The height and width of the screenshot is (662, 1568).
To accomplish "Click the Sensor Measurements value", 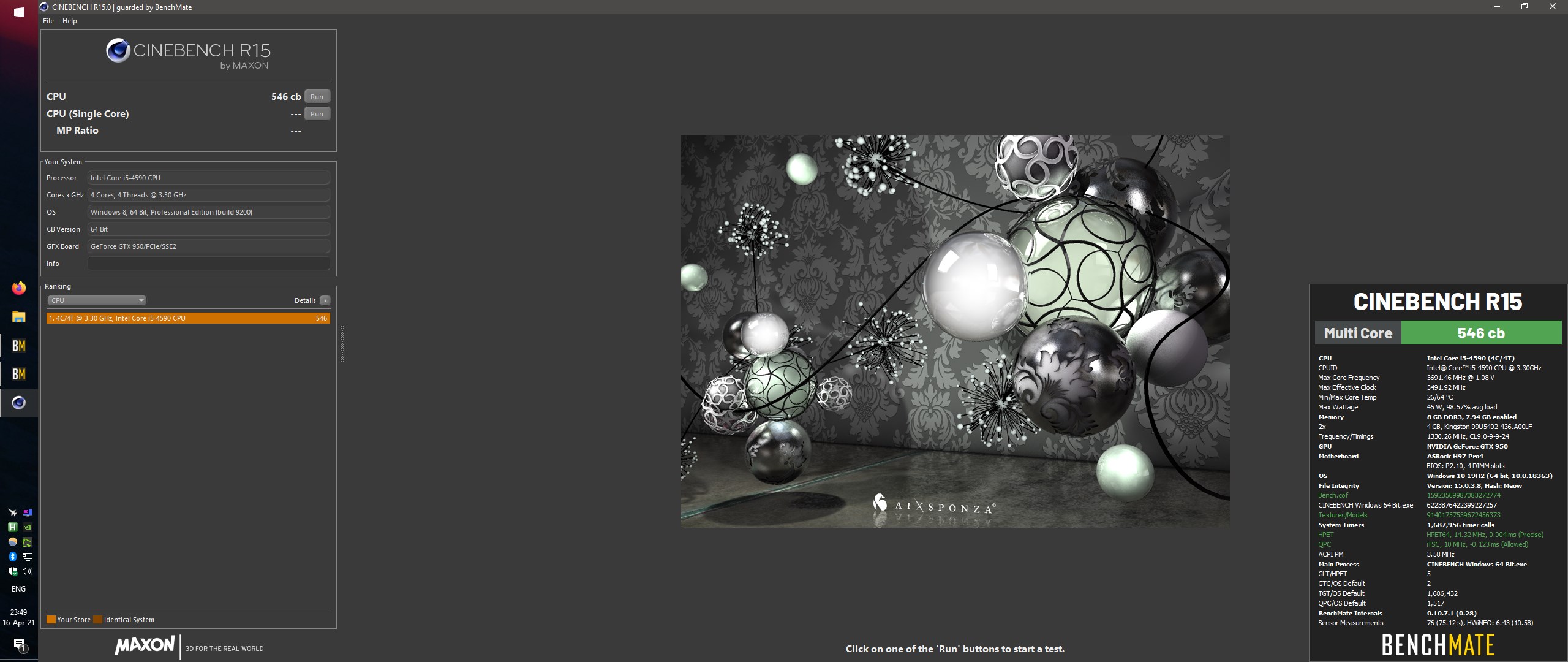I will pos(1480,623).
